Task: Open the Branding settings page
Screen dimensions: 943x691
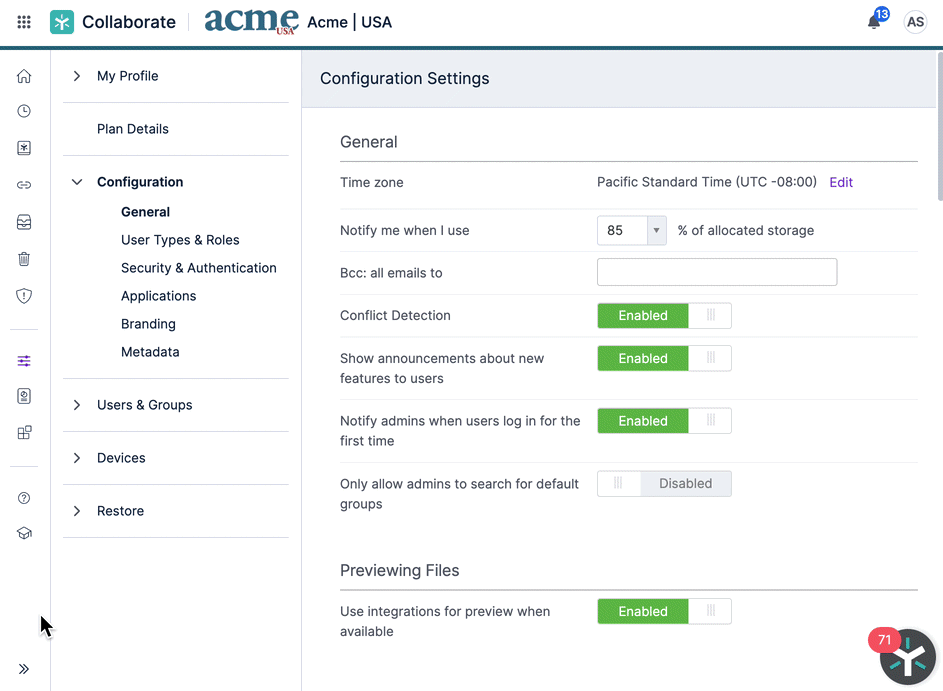Action: coord(148,323)
